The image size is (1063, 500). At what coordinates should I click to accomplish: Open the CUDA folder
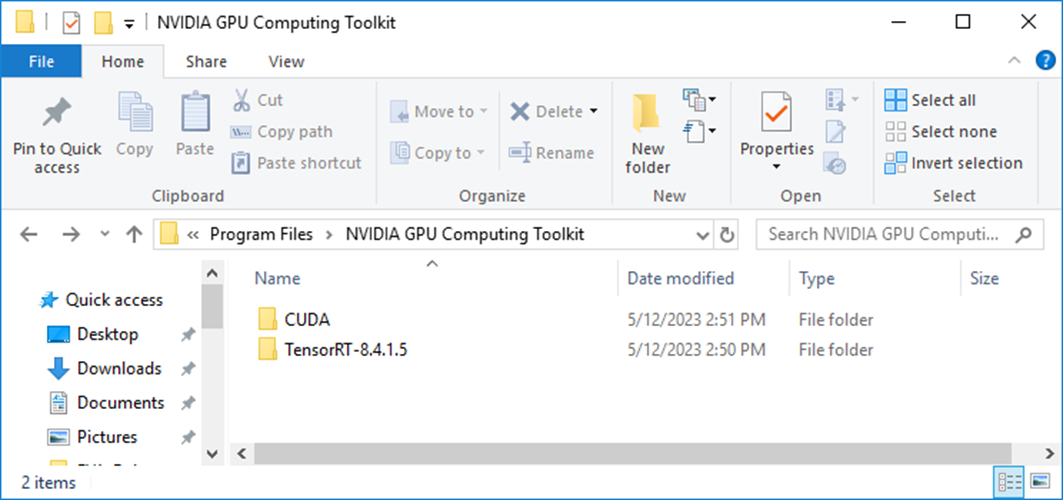tap(307, 320)
